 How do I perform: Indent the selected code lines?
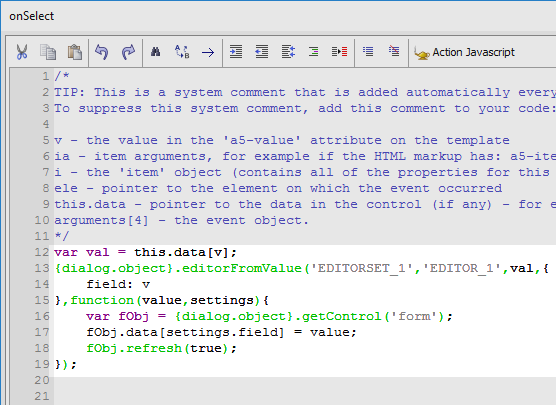236,52
